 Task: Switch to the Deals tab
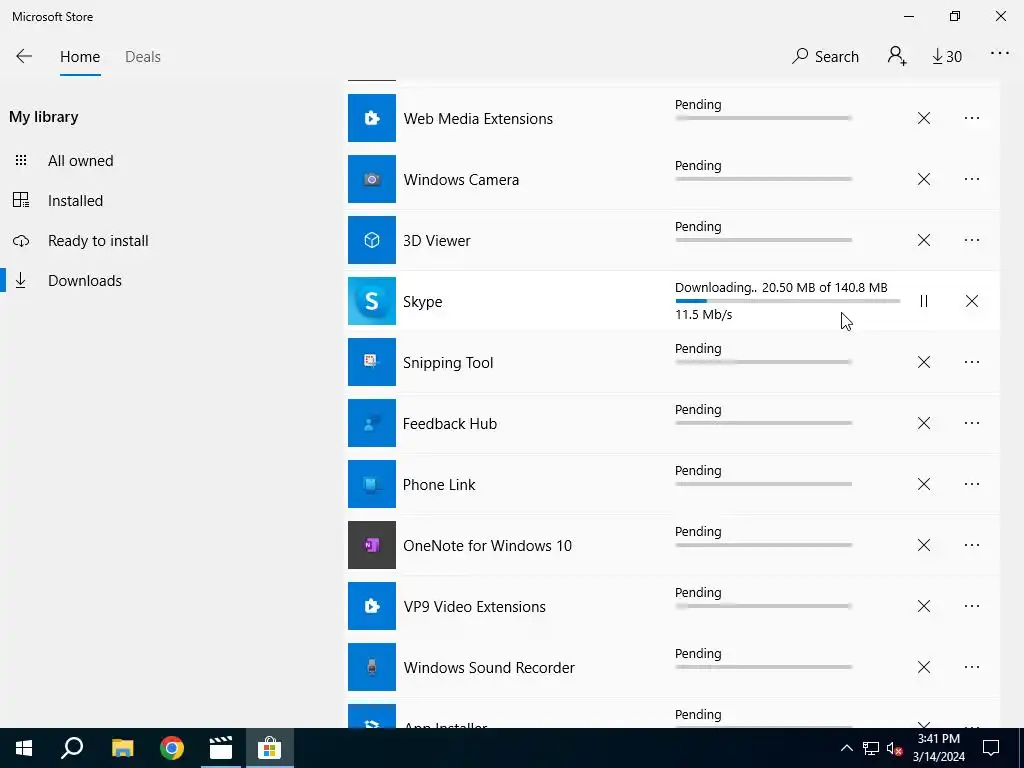(143, 57)
